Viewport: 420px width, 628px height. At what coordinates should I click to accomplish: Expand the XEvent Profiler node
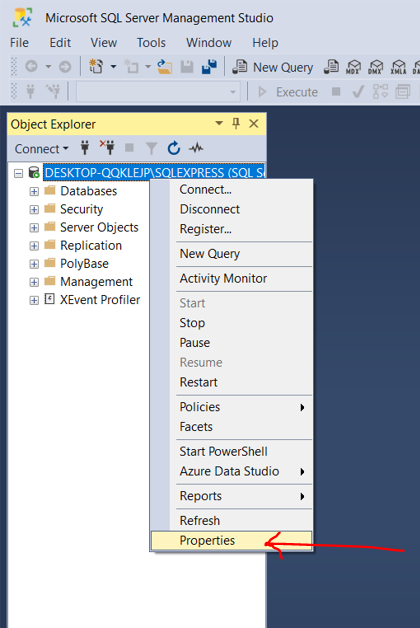pyautogui.click(x=34, y=300)
